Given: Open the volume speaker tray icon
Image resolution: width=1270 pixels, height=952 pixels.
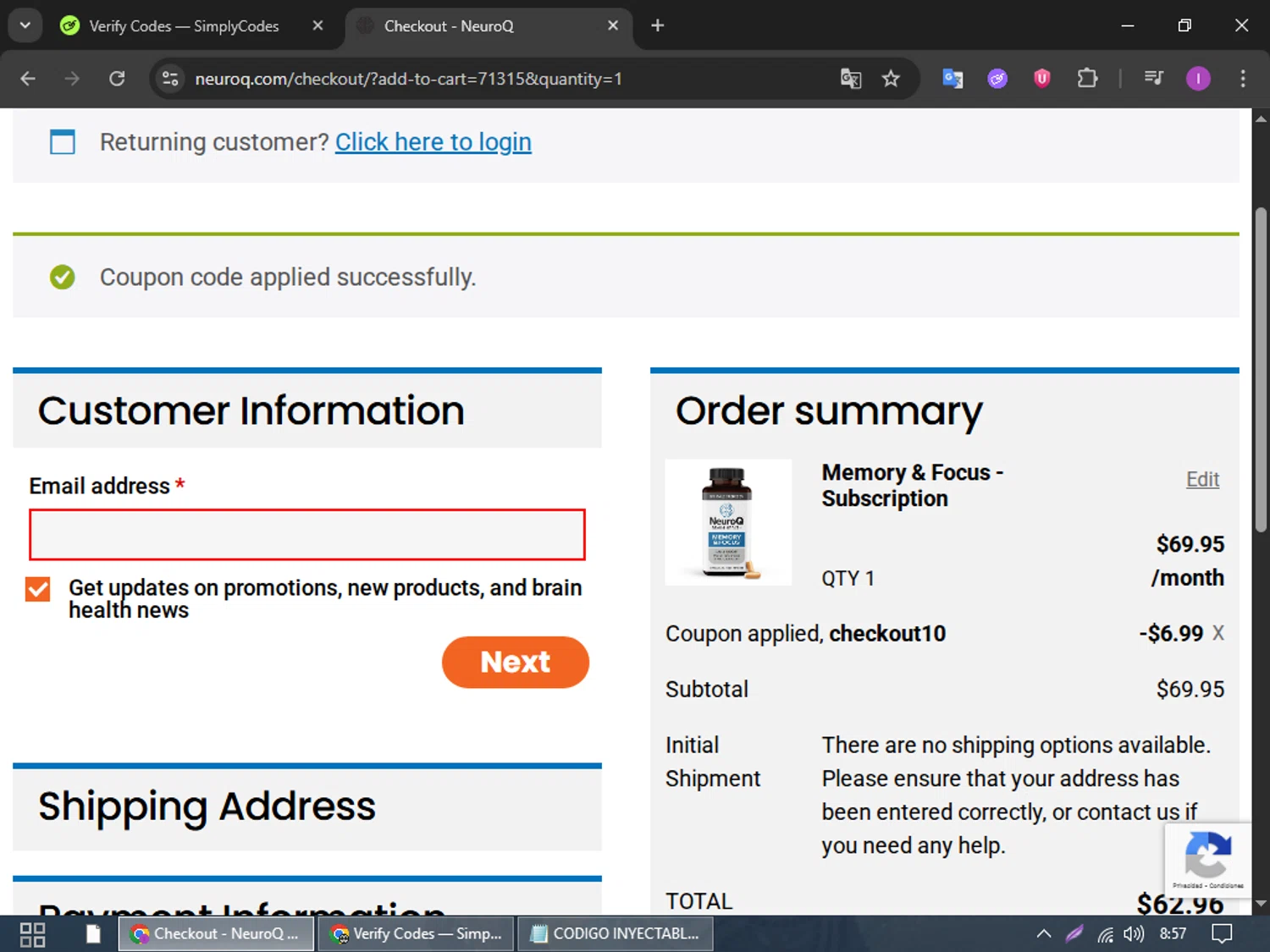Looking at the screenshot, I should point(1134,934).
